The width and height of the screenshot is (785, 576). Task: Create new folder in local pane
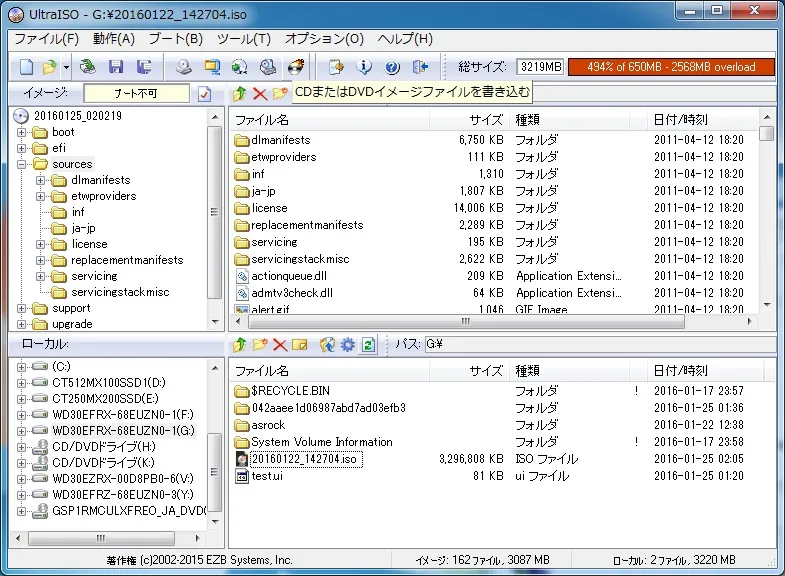[260, 344]
